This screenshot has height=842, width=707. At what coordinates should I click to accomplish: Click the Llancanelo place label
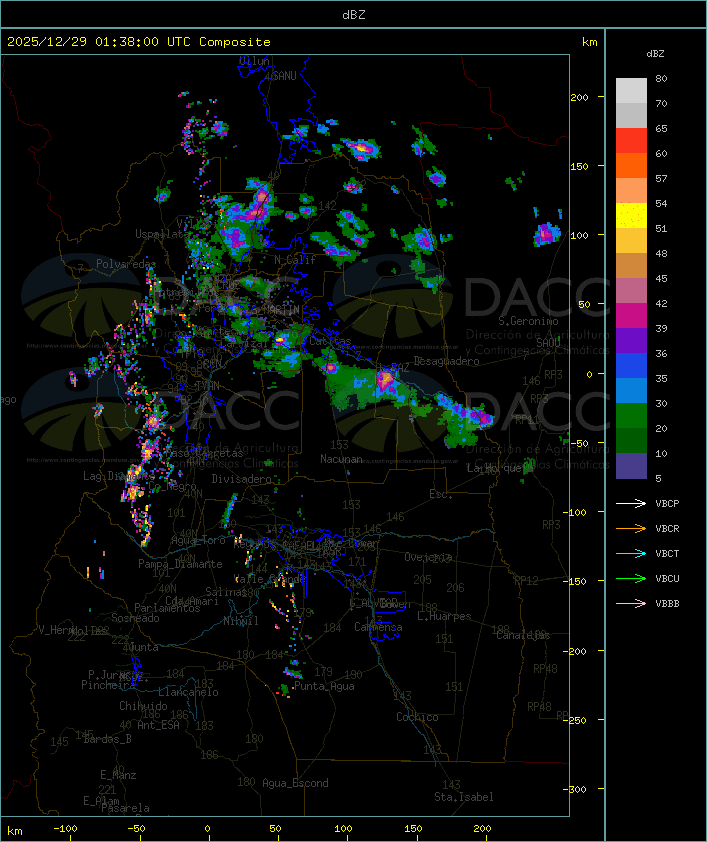pos(188,693)
